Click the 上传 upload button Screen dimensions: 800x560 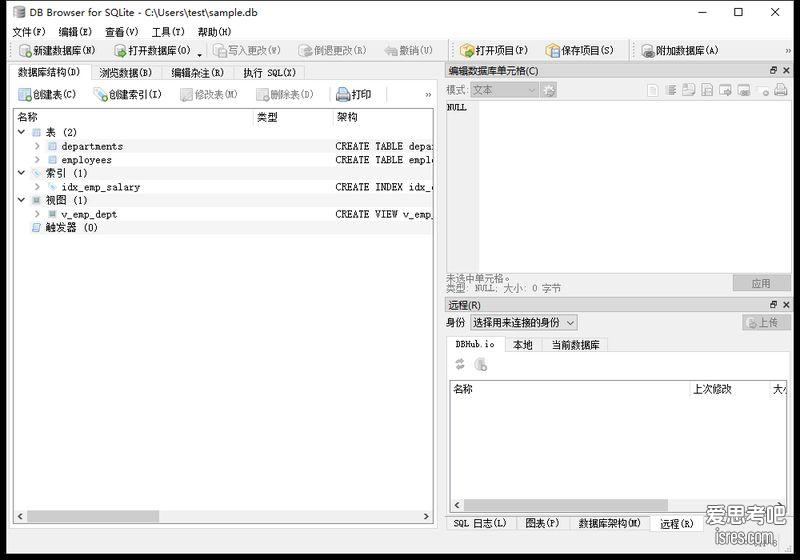(x=766, y=322)
